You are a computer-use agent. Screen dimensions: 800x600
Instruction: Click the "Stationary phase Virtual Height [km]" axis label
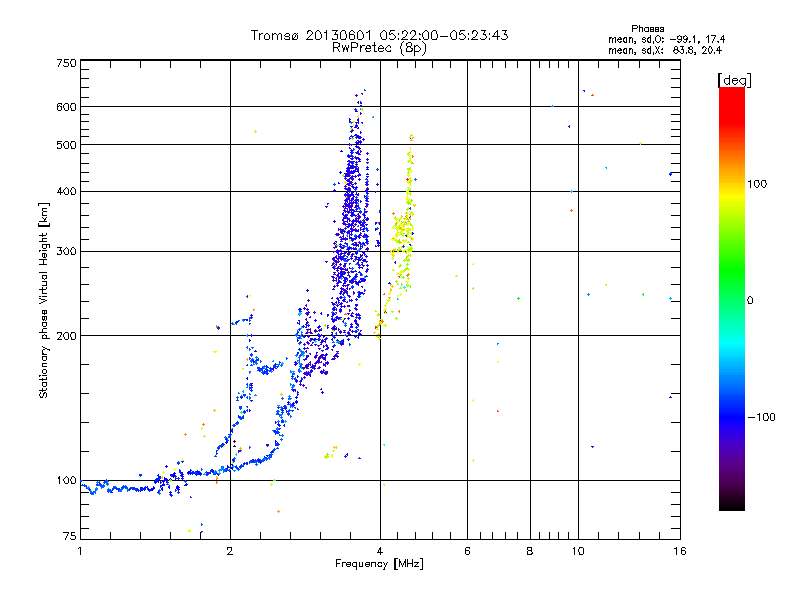44,301
